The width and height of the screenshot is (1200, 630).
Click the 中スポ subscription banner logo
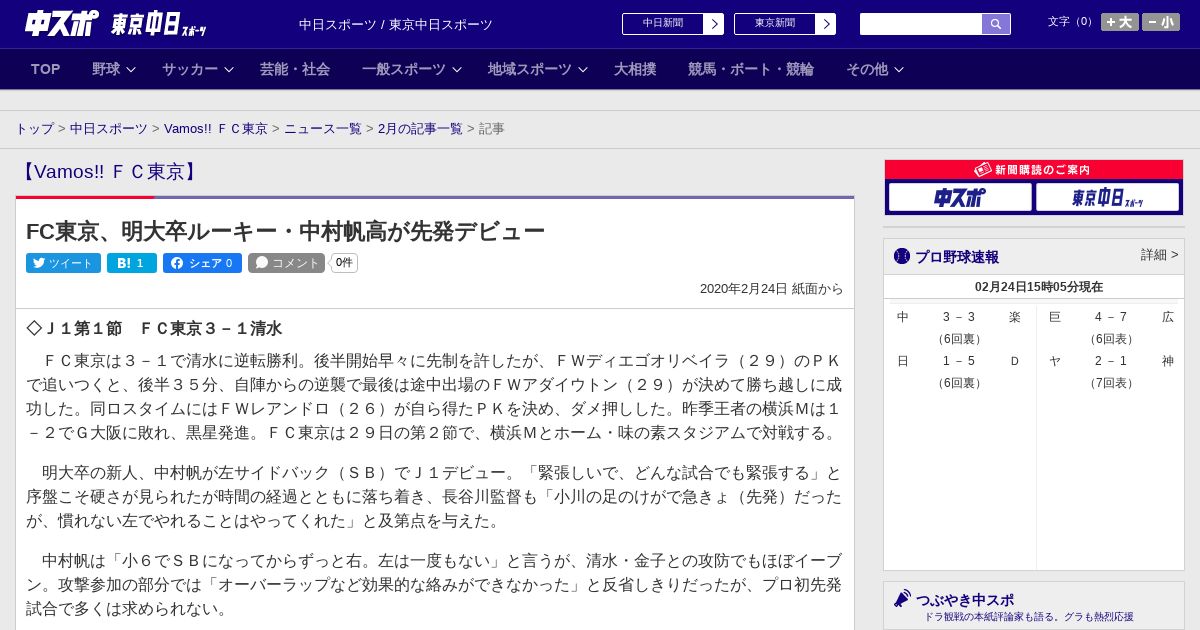click(960, 198)
